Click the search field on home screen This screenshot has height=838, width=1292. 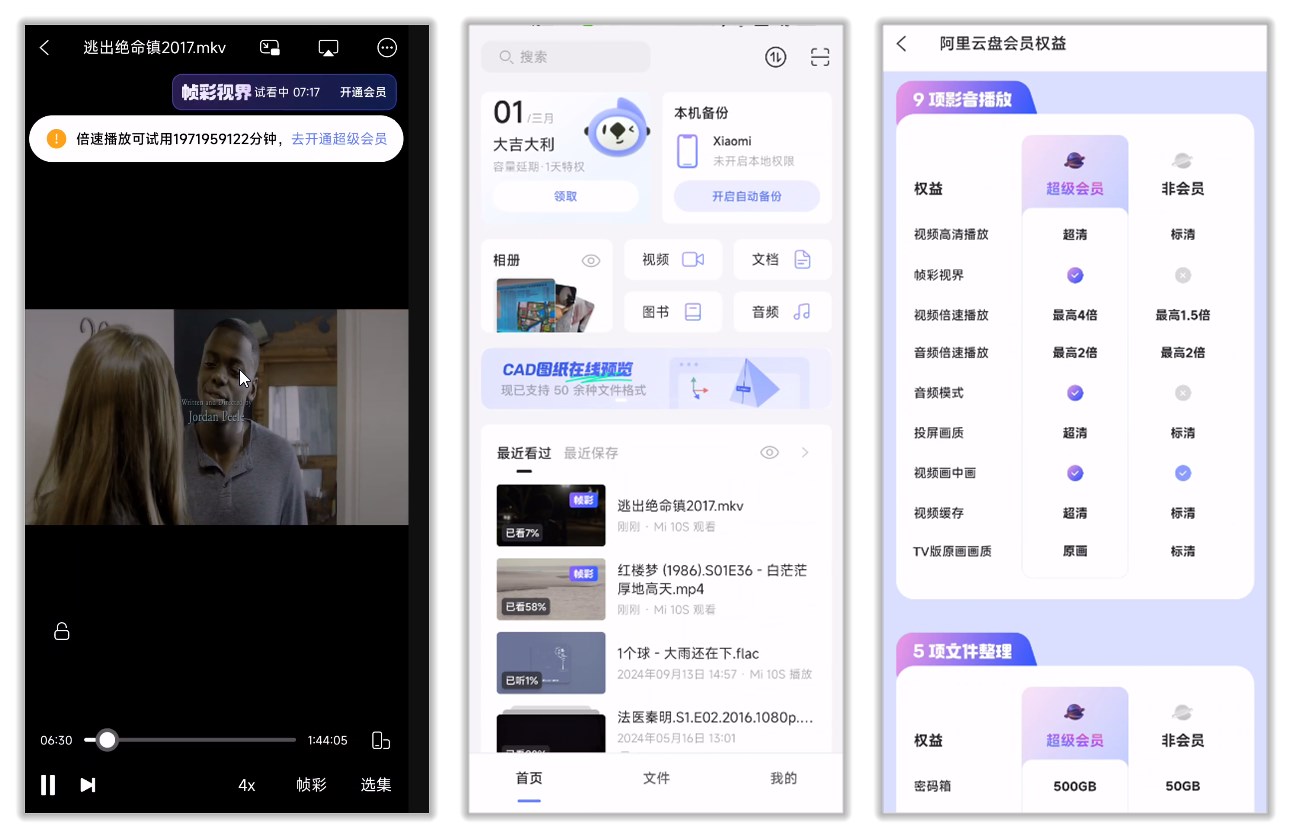[x=566, y=57]
